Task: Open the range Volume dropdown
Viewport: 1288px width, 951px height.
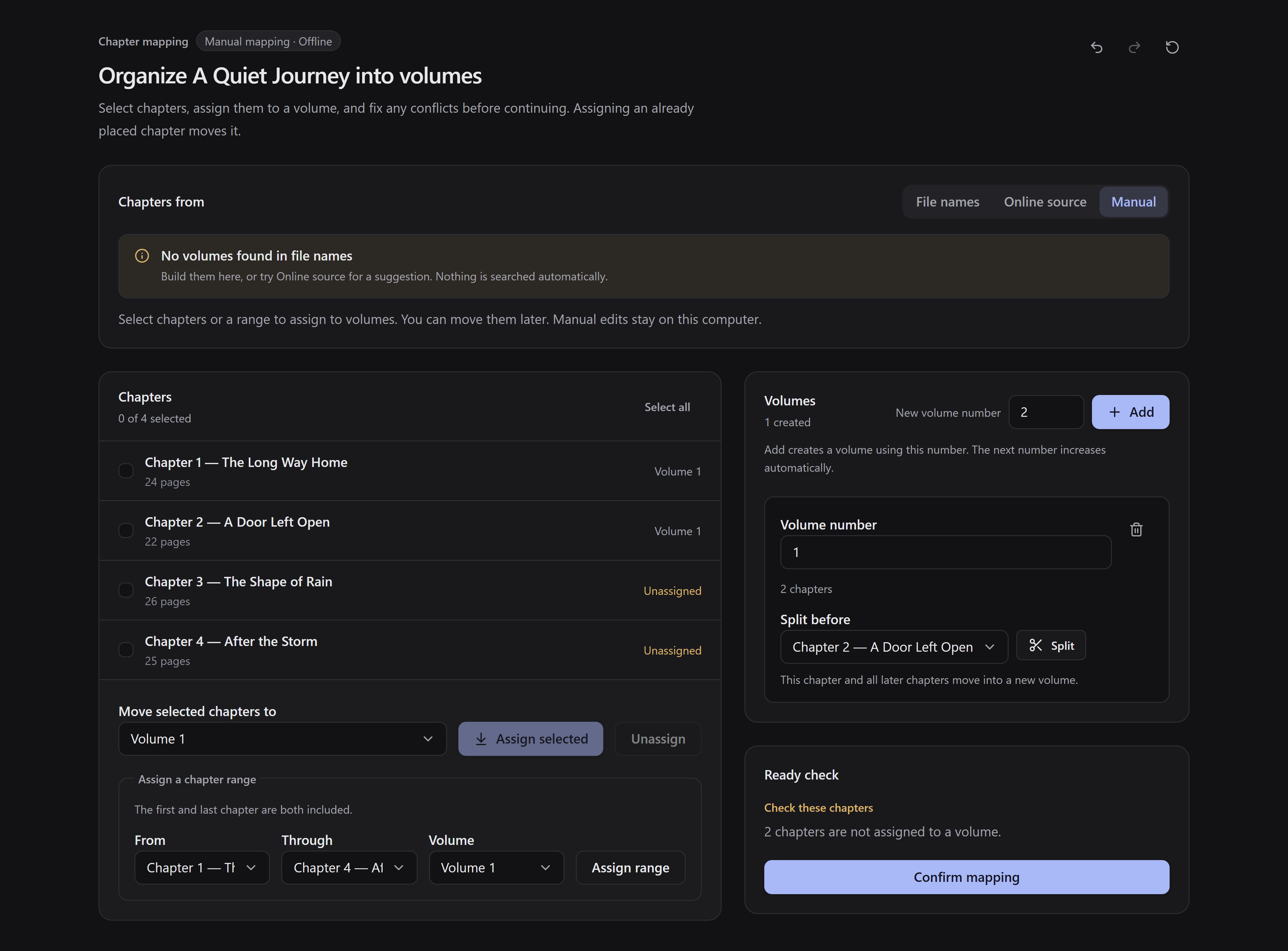Action: coord(496,868)
